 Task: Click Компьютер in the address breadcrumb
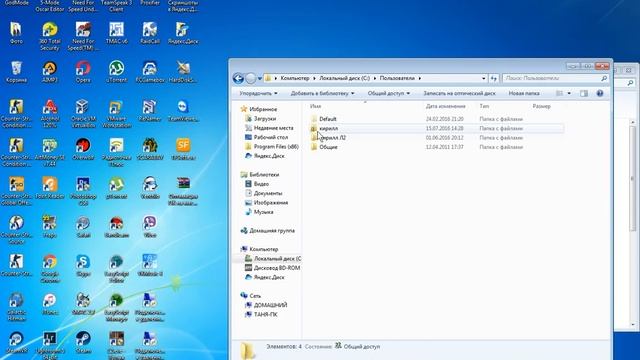[295, 78]
